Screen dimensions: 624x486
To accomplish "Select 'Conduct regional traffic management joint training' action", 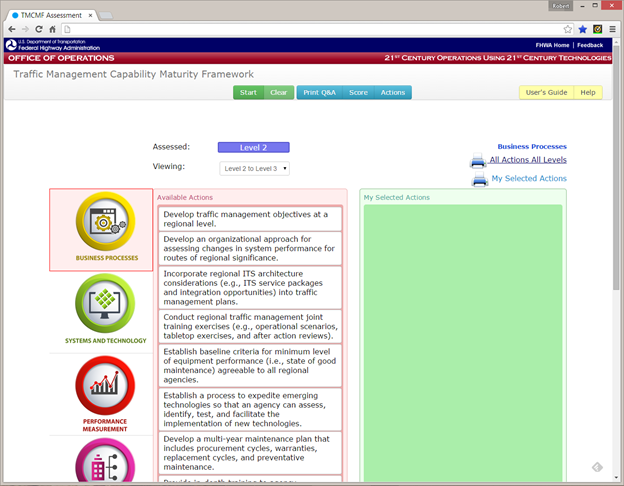I will tap(250, 326).
